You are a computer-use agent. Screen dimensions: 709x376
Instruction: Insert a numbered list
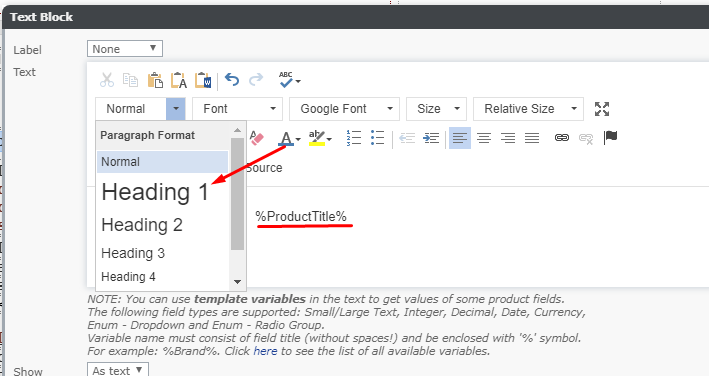[x=354, y=138]
